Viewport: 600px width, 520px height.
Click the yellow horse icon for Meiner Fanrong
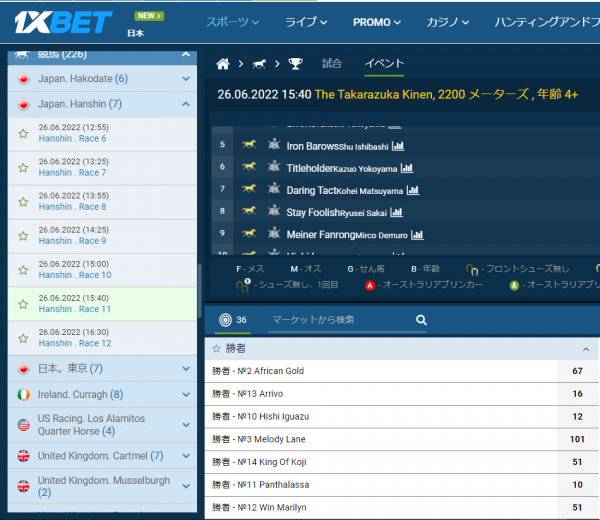click(x=249, y=233)
